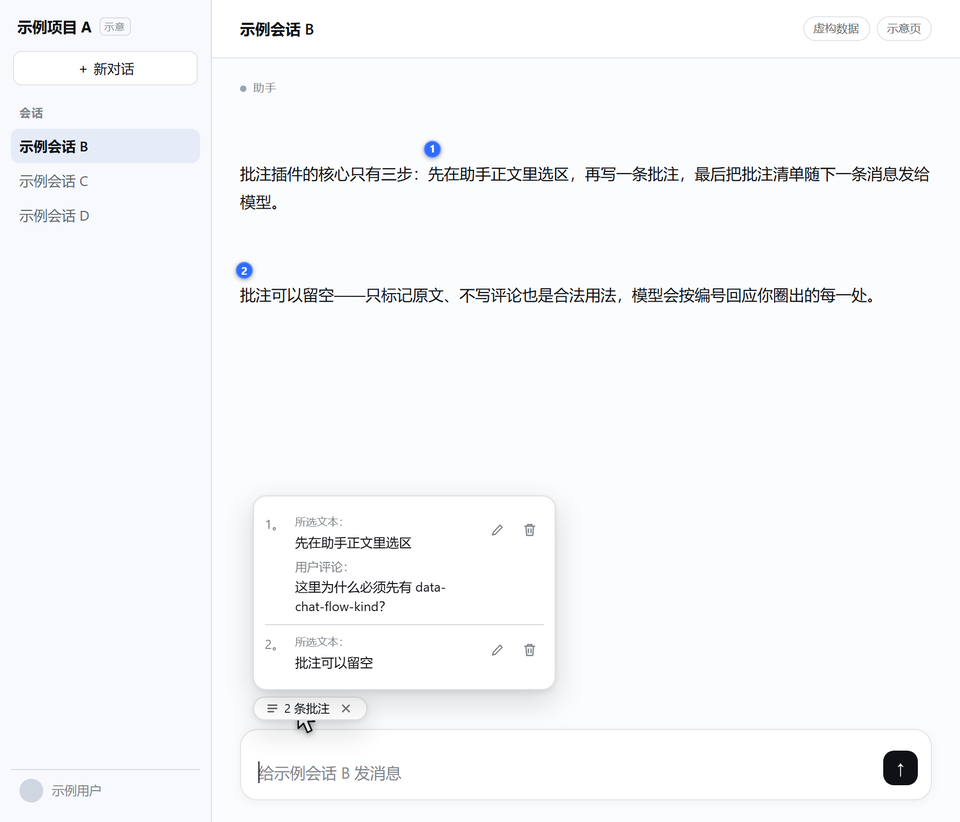
Task: Click the 助手 sender label
Action: [x=264, y=88]
